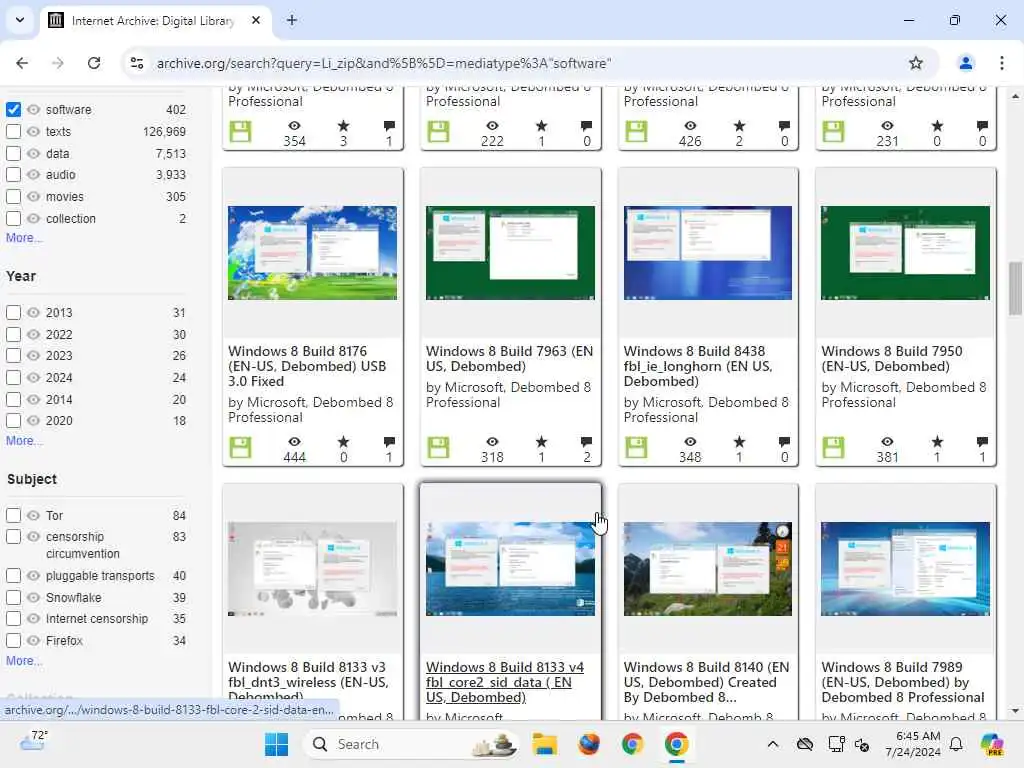1024x768 pixels.
Task: Open Windows 8 Build 7950 title link
Action: click(x=891, y=359)
